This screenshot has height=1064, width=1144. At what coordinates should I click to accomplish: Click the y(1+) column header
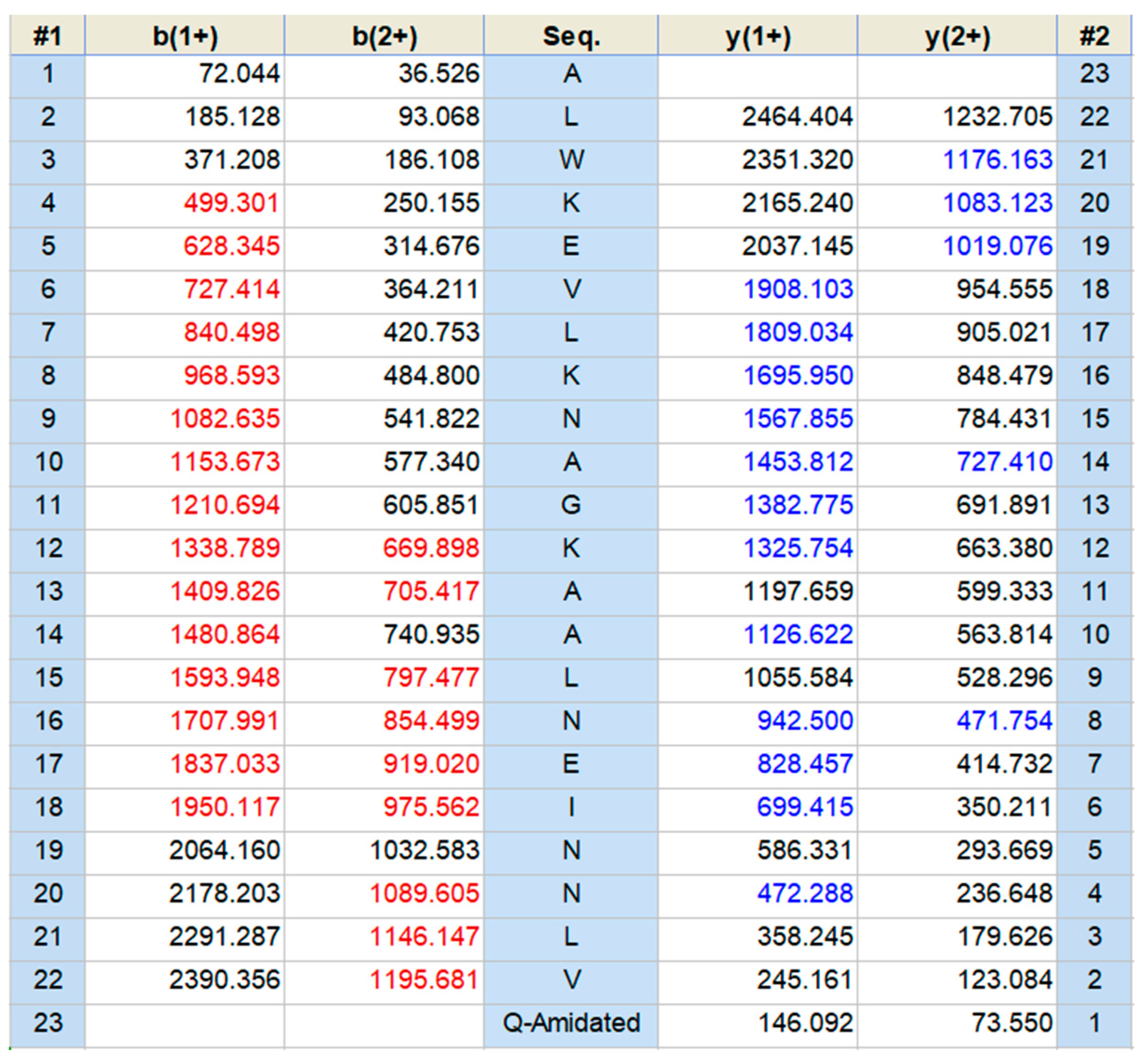pyautogui.click(x=758, y=36)
